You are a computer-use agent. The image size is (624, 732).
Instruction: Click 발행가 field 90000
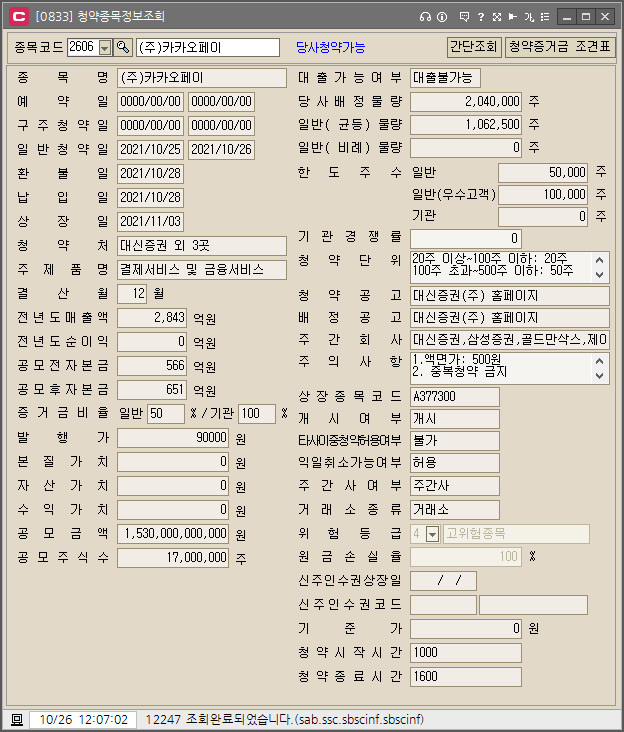pyautogui.click(x=173, y=438)
